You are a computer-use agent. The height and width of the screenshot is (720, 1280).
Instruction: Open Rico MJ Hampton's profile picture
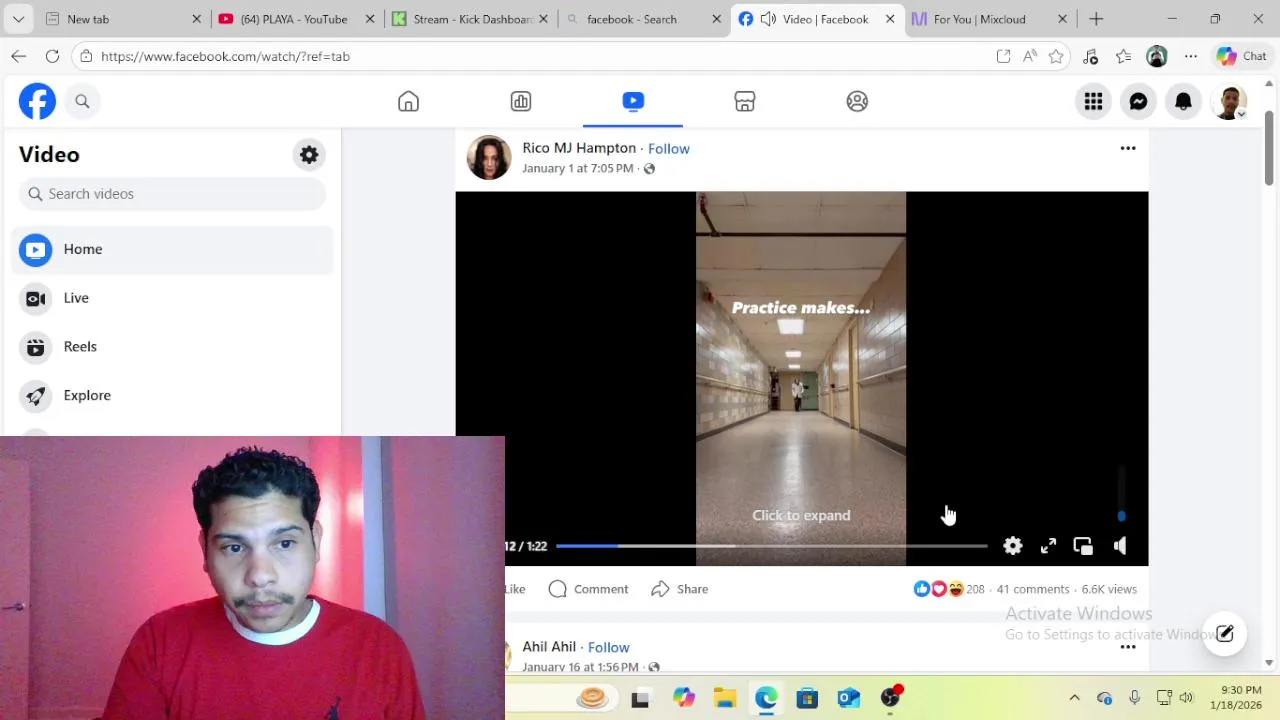click(489, 158)
